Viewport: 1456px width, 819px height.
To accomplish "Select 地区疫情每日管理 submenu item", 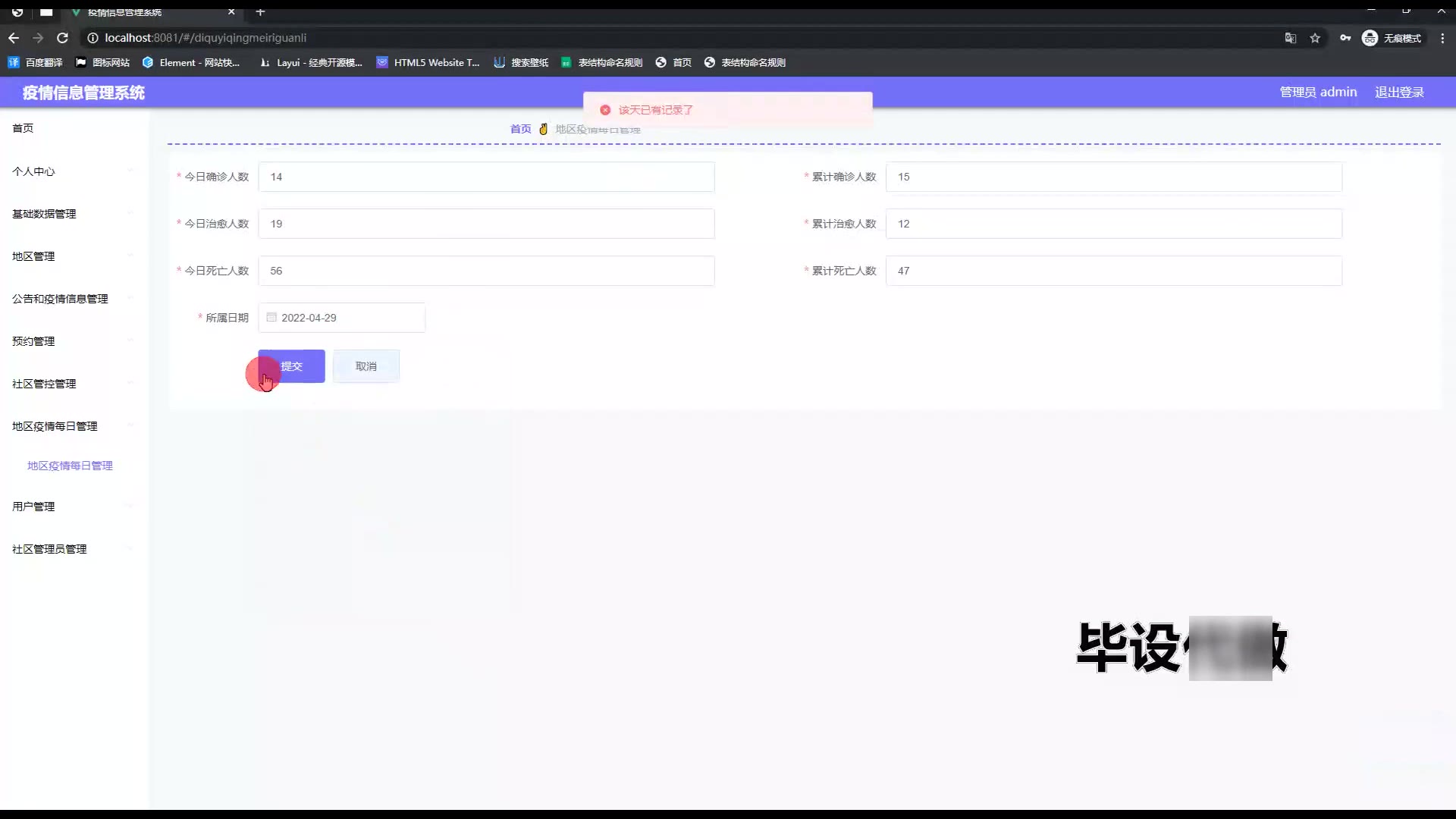I will click(70, 466).
